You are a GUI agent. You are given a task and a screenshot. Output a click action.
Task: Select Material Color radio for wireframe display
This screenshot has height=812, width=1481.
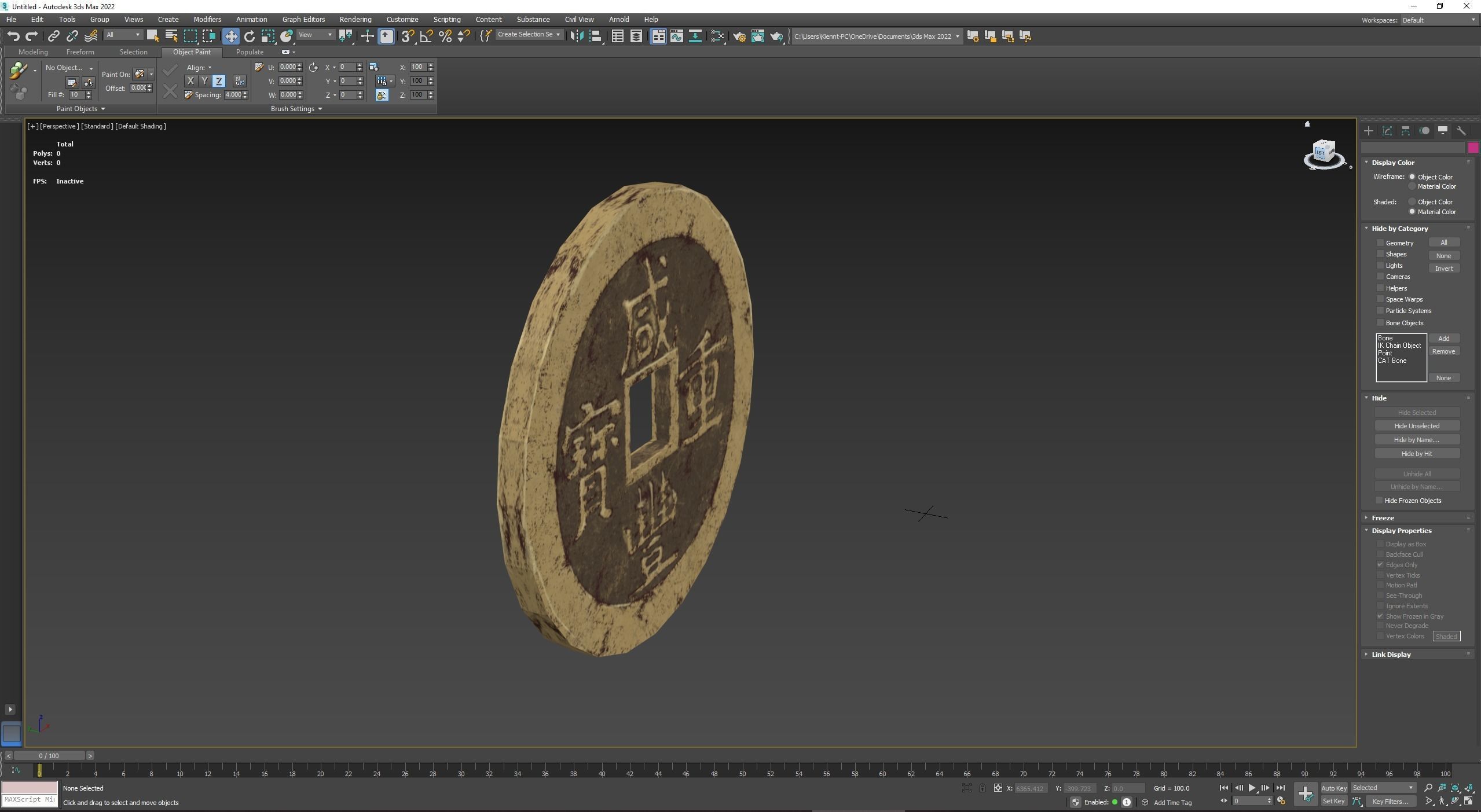(x=1413, y=186)
